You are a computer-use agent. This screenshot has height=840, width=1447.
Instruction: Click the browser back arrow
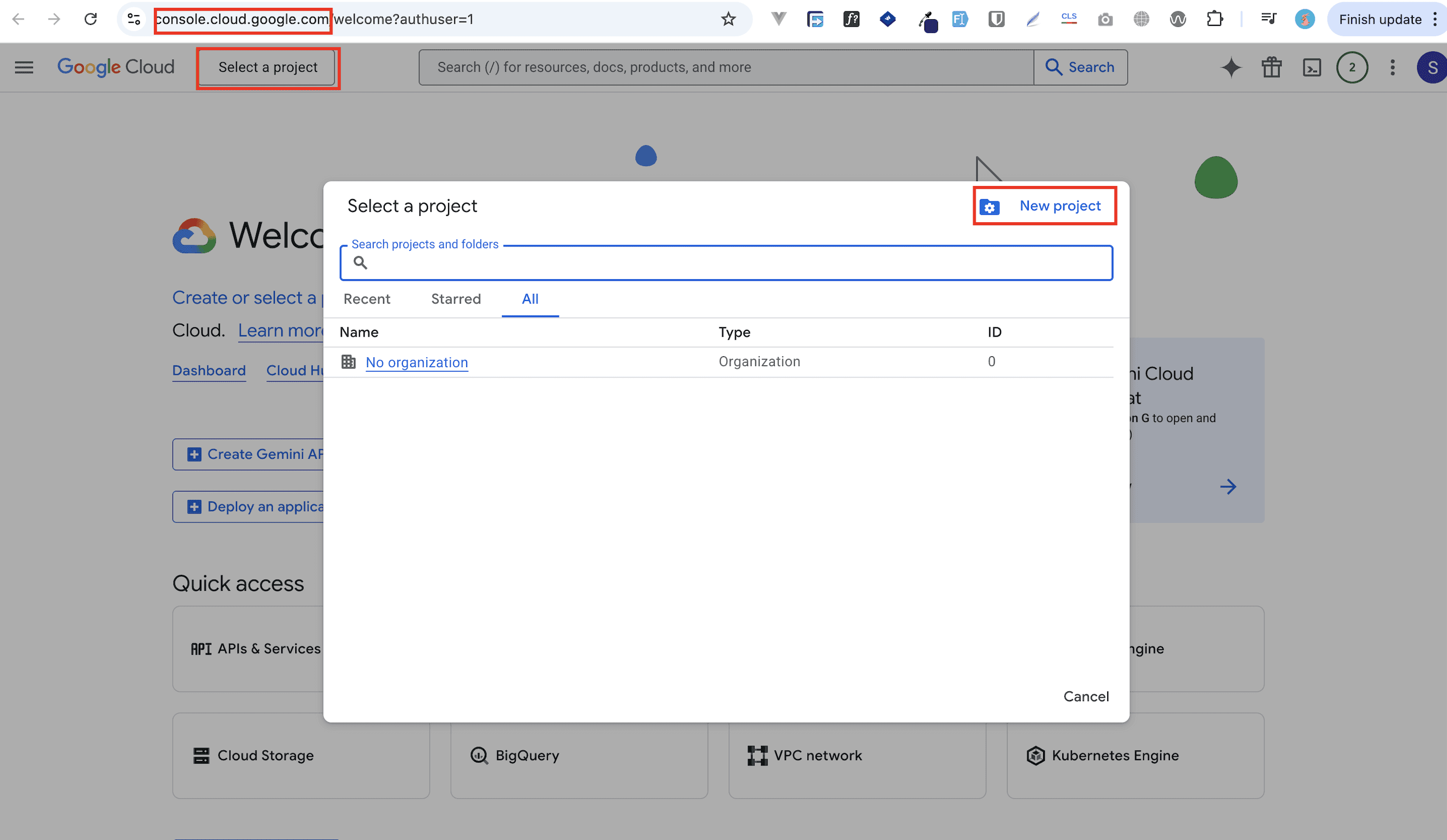point(18,20)
